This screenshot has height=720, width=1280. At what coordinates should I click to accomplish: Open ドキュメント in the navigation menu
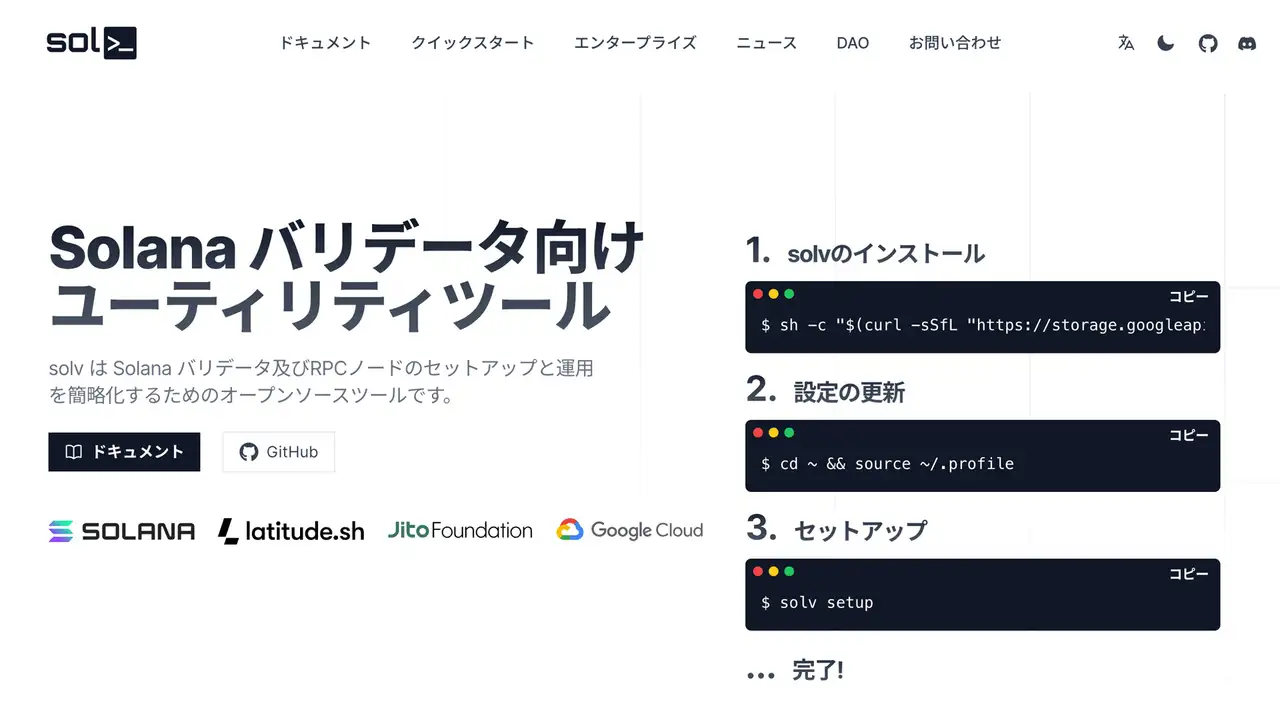pos(325,43)
